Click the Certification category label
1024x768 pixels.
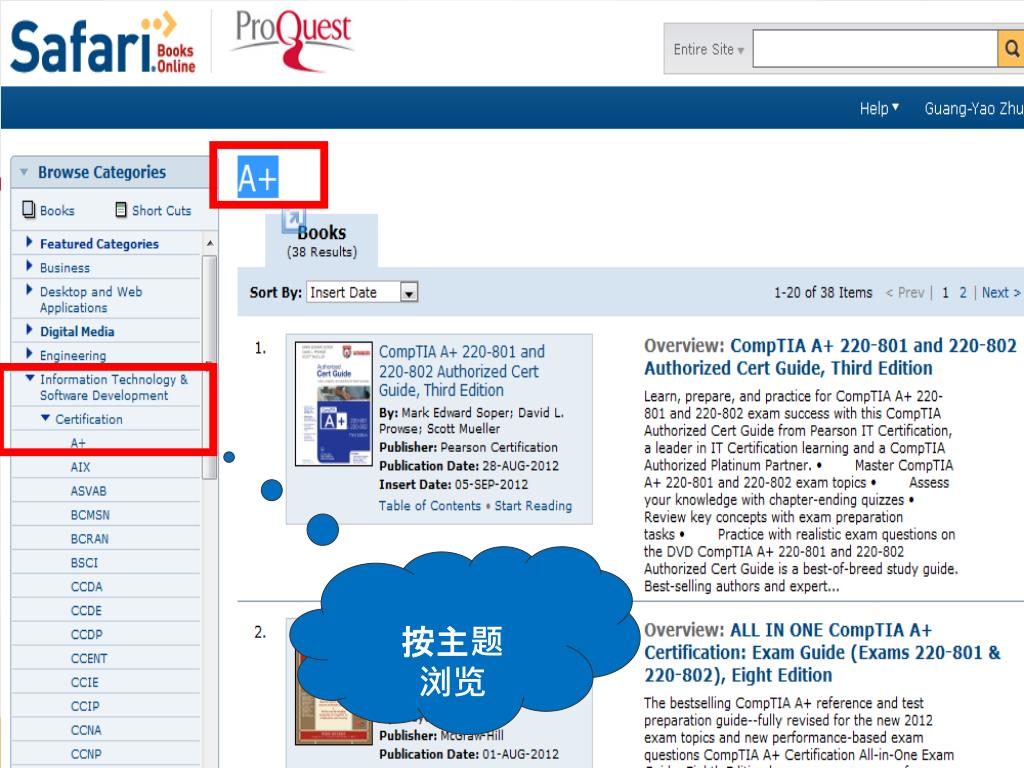tap(89, 419)
